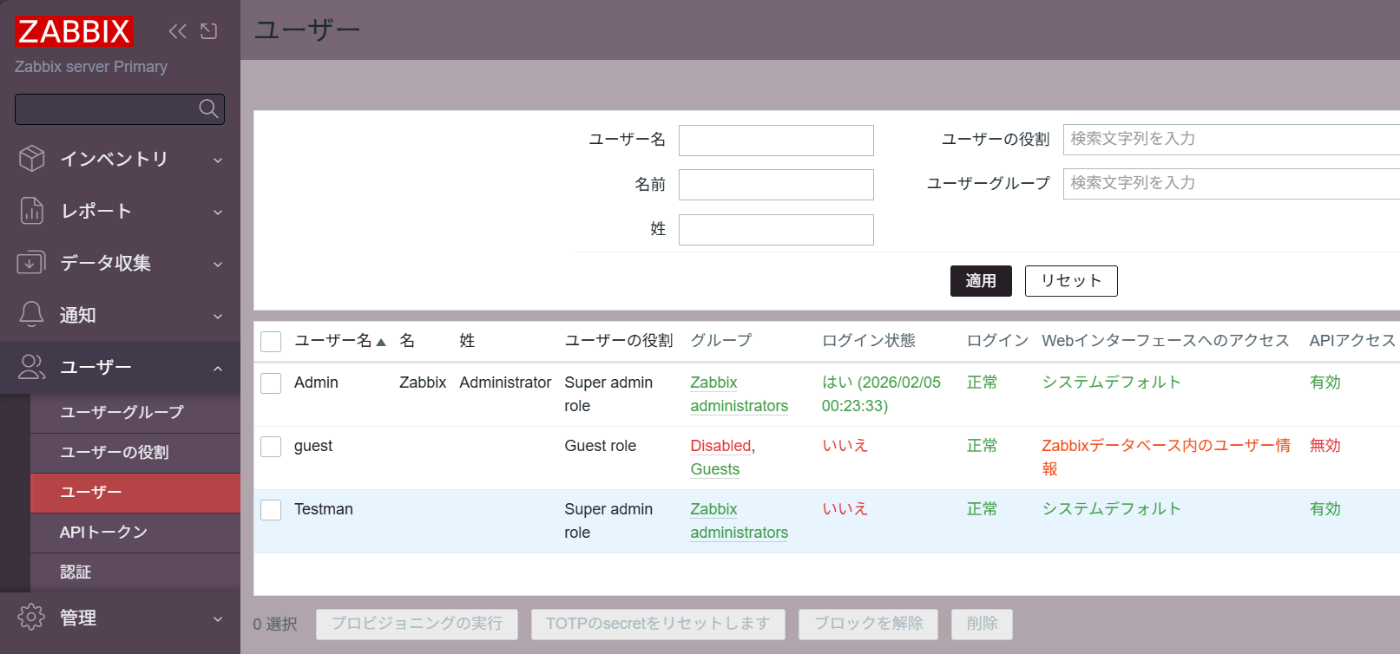Click the sort arrow beside ユーザー名 header
This screenshot has height=654, width=1400.
381,342
